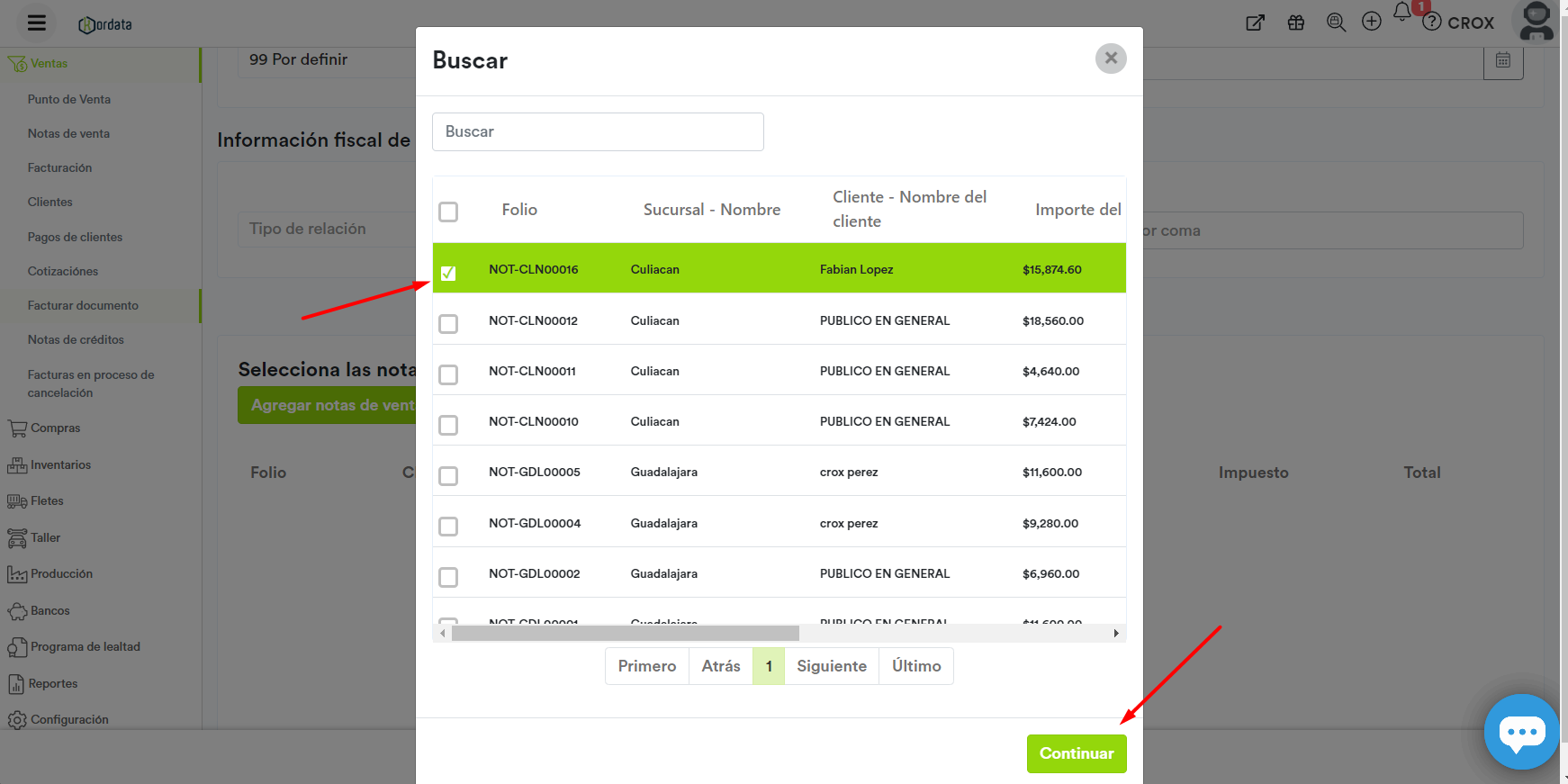The image size is (1568, 784).
Task: Toggle the select-all checkbox in table header
Action: (448, 212)
